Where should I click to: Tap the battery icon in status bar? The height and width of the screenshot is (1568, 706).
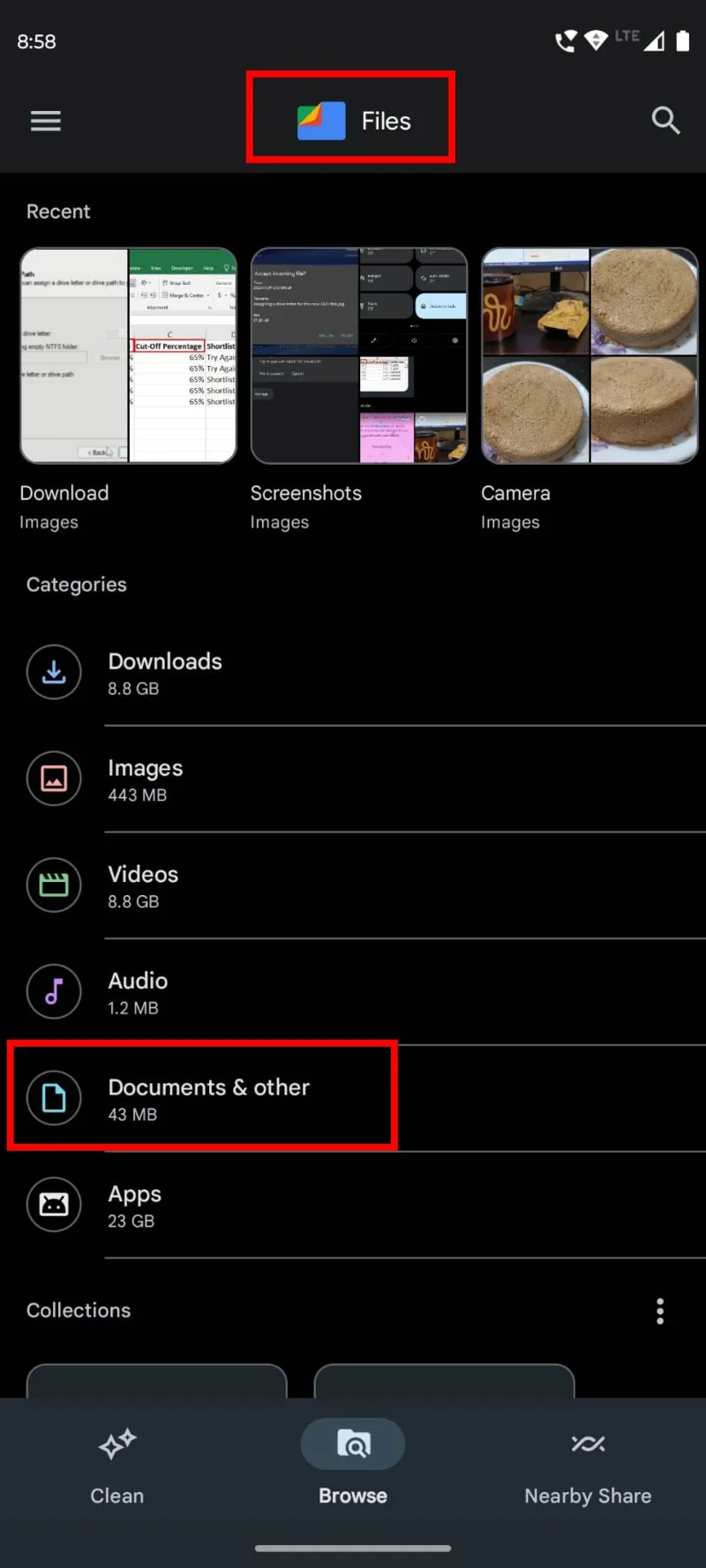point(683,41)
